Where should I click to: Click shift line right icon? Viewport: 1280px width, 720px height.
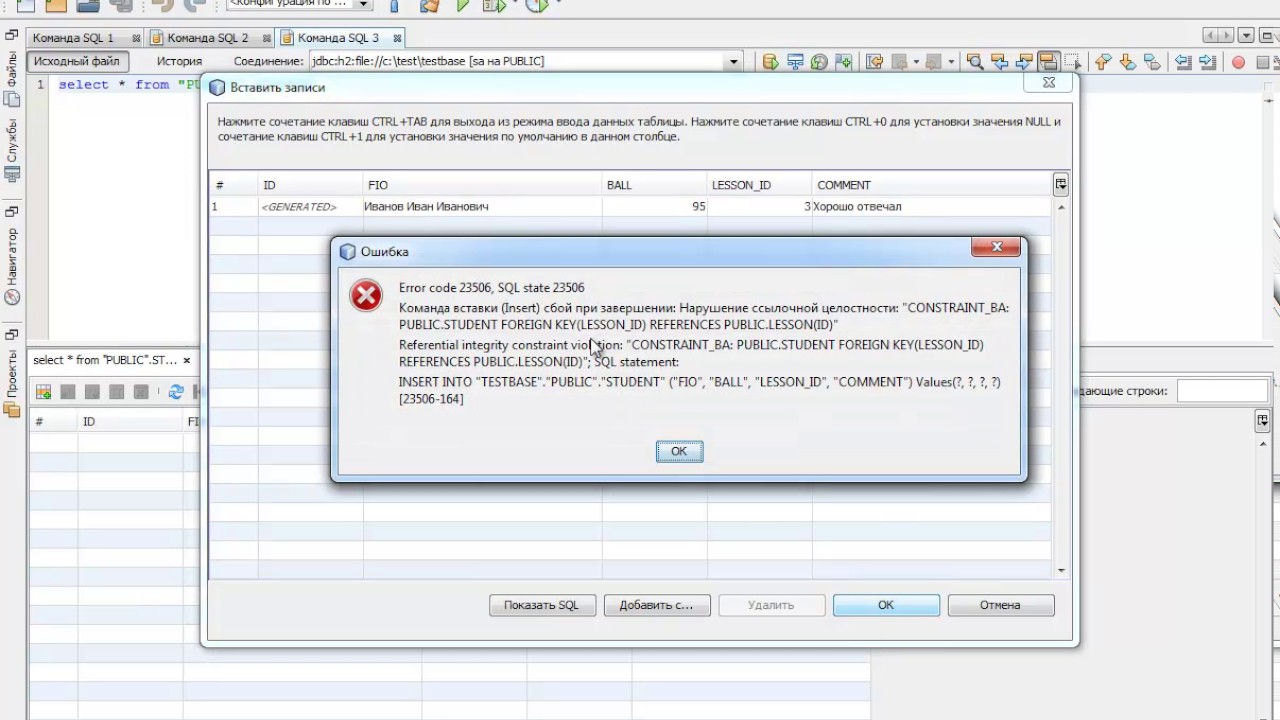tap(1207, 62)
